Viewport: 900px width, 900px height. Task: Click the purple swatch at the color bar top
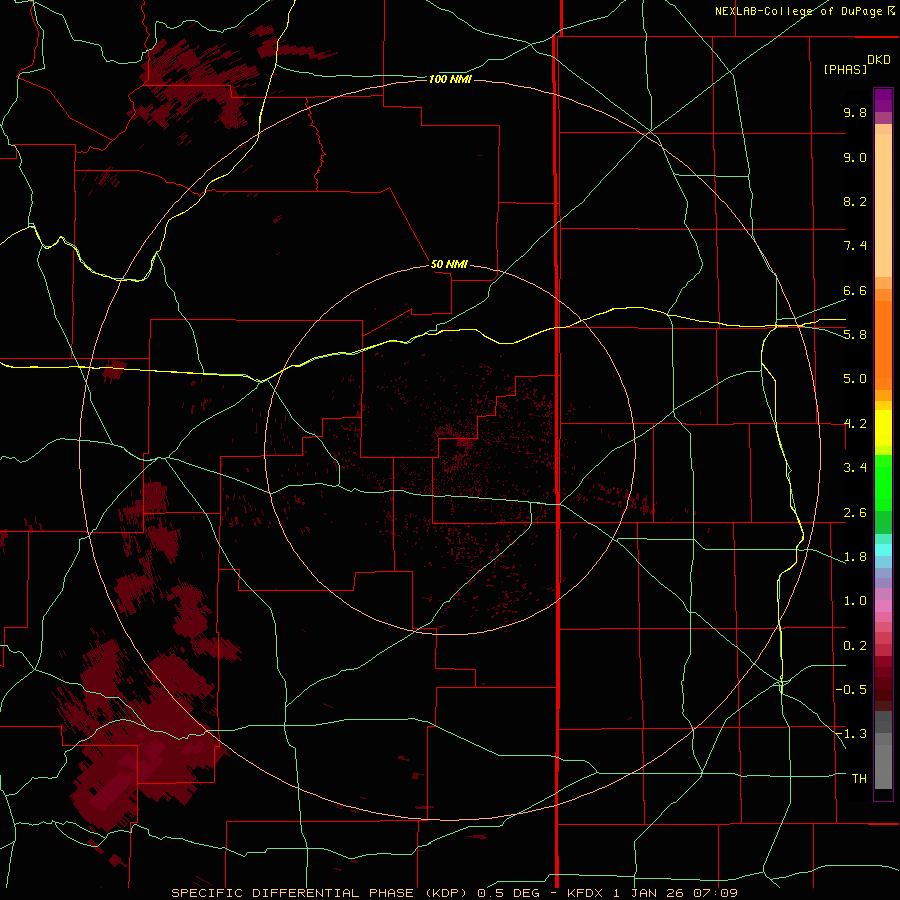point(883,100)
